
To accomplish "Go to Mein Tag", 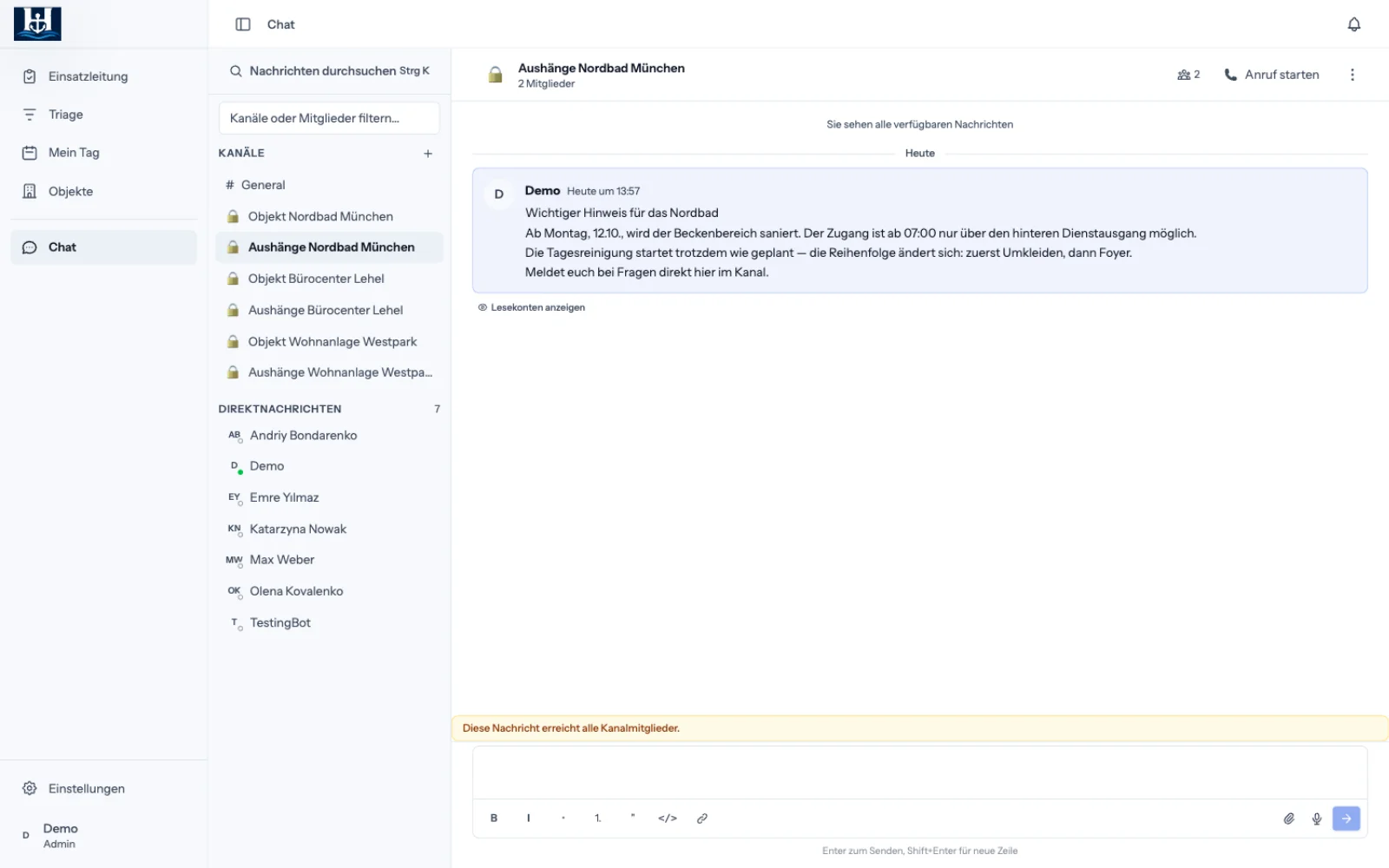I will (x=104, y=153).
